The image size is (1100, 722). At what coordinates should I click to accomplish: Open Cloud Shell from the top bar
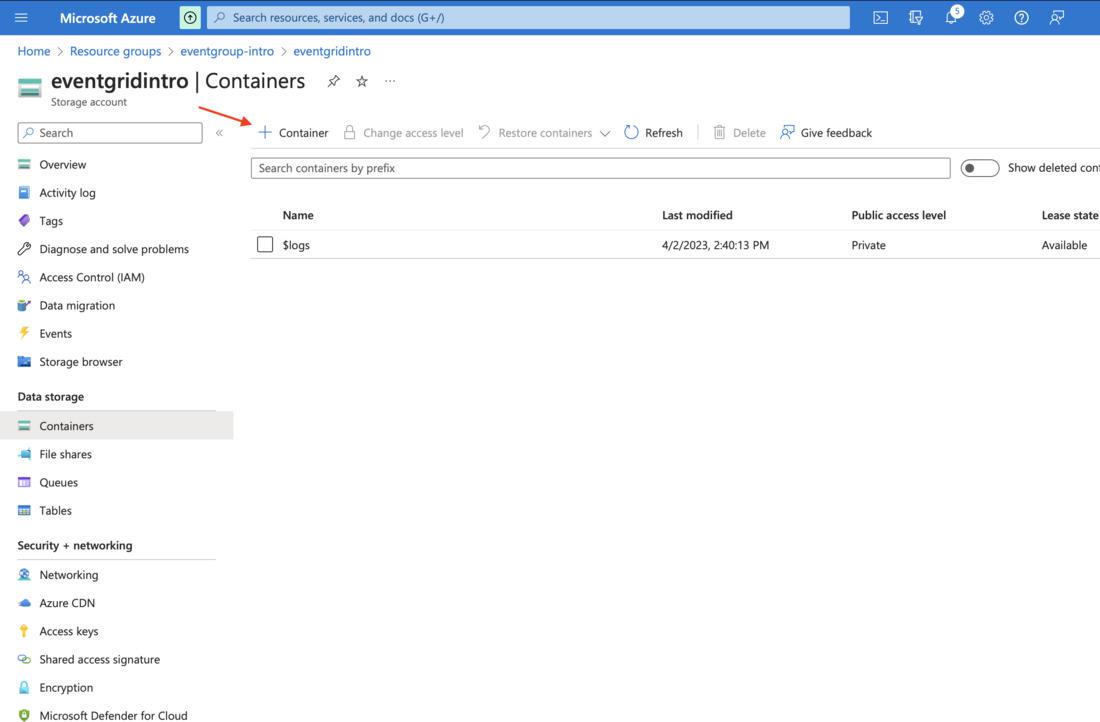tap(880, 18)
